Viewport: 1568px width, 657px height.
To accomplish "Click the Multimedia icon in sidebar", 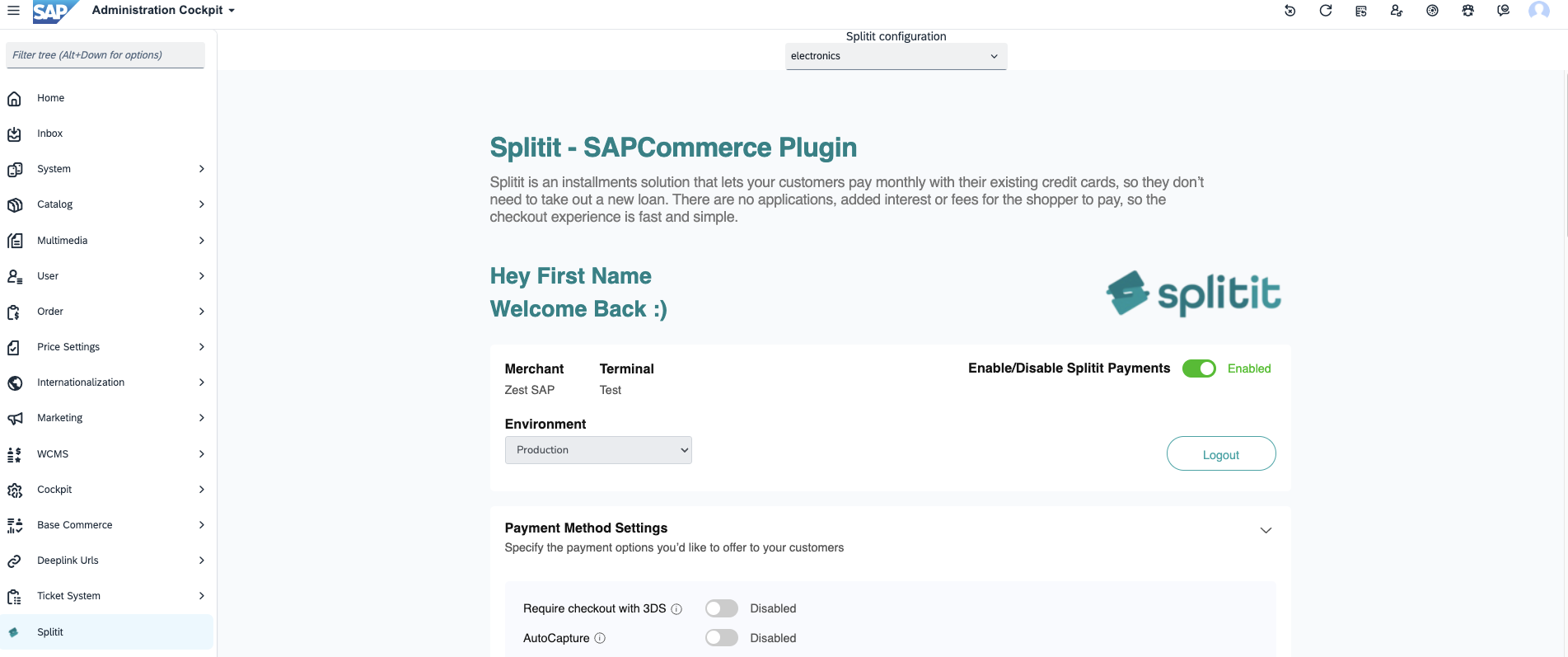I will click(x=14, y=241).
